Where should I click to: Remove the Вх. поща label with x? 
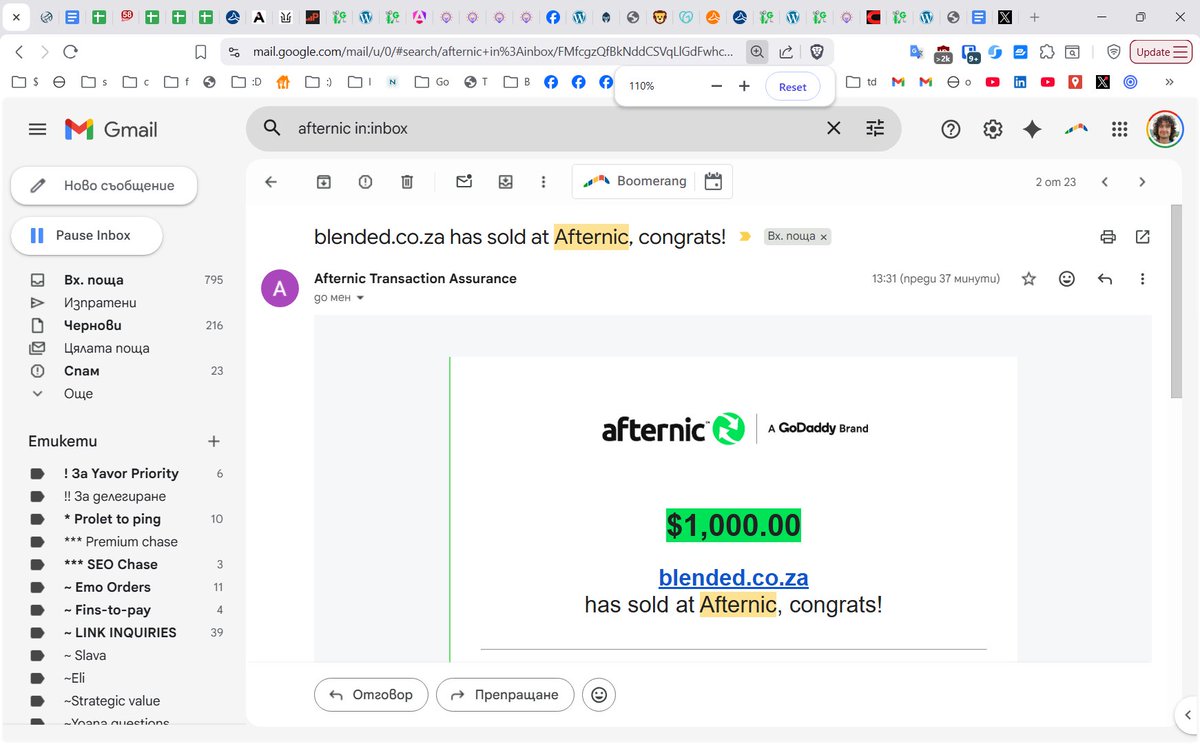(824, 237)
